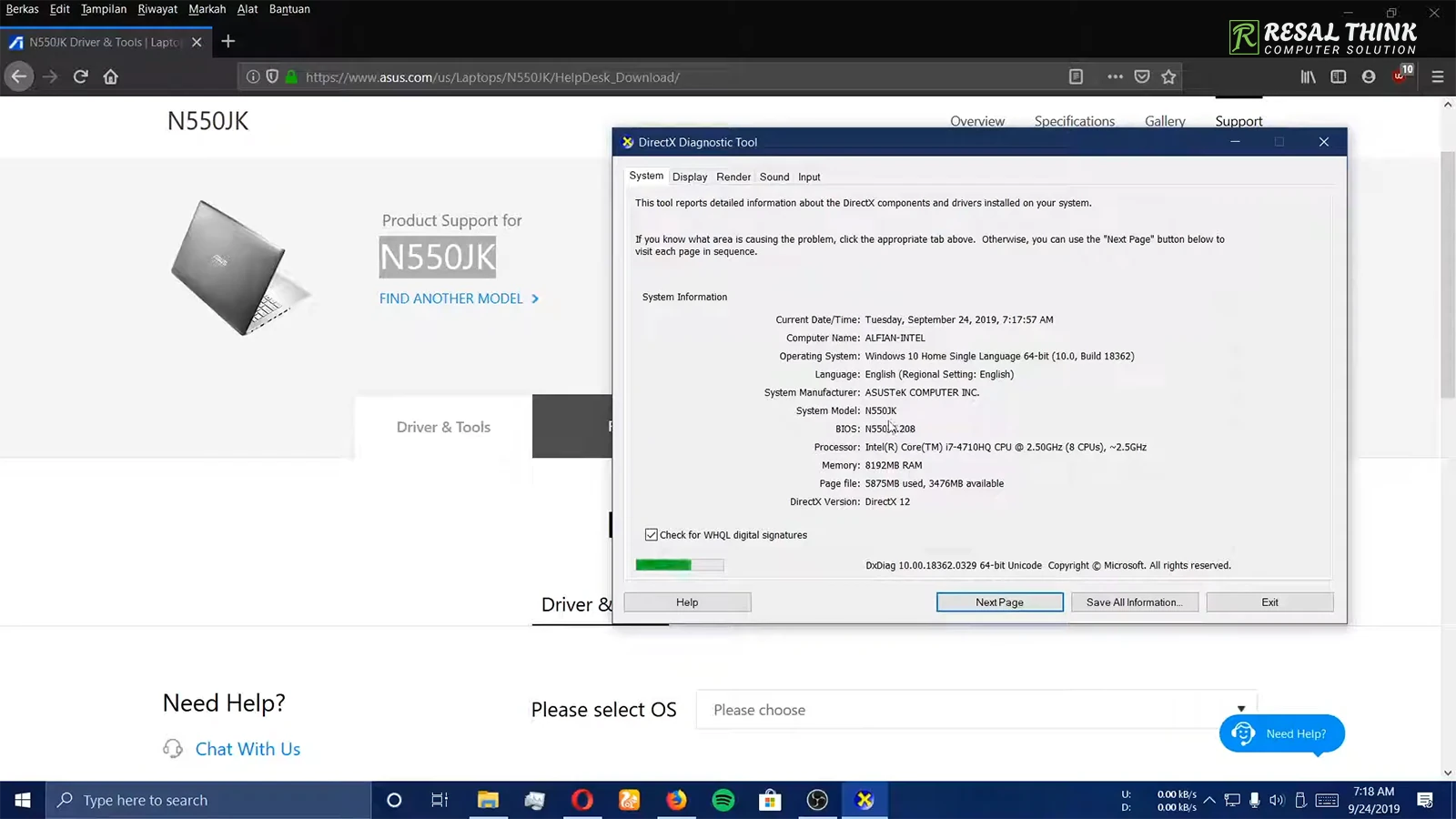Click the N550JK laptop product image
Screen dimensions: 1456x819
[x=240, y=268]
